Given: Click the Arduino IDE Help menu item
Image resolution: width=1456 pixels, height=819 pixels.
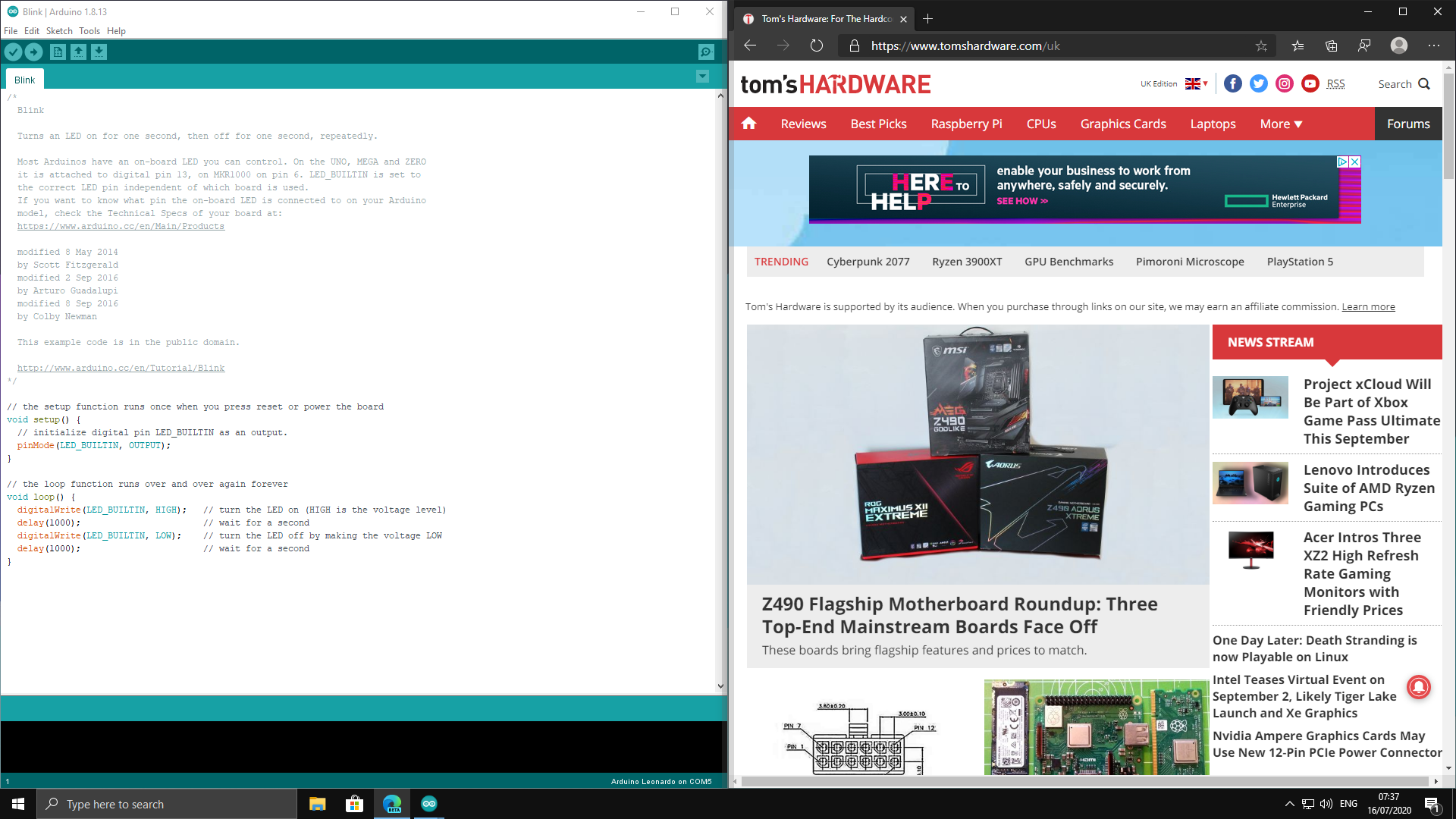Looking at the screenshot, I should click(115, 30).
